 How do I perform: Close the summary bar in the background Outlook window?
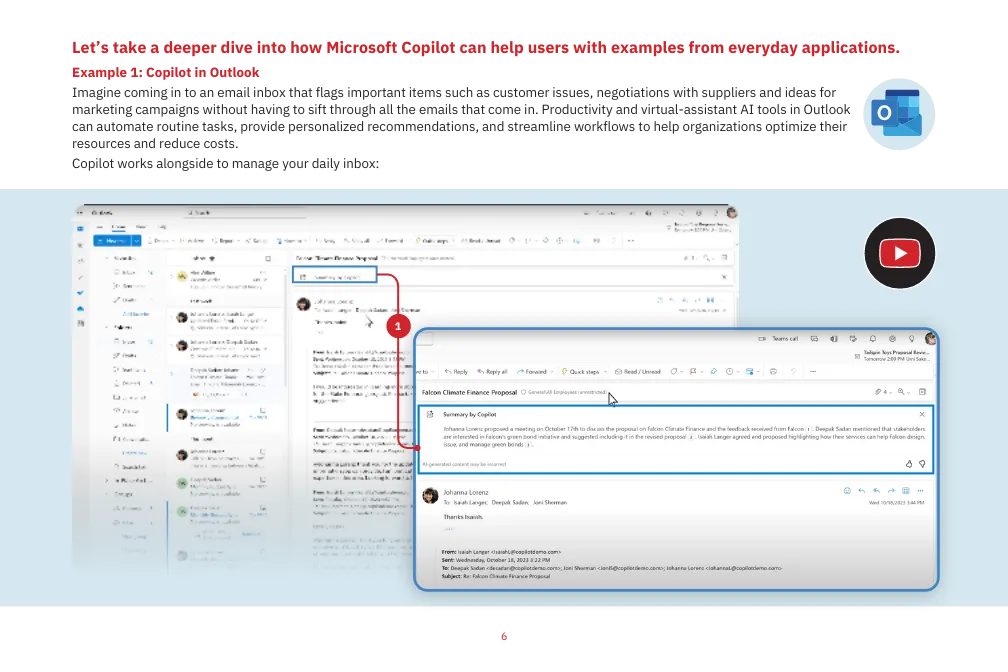pyautogui.click(x=724, y=277)
